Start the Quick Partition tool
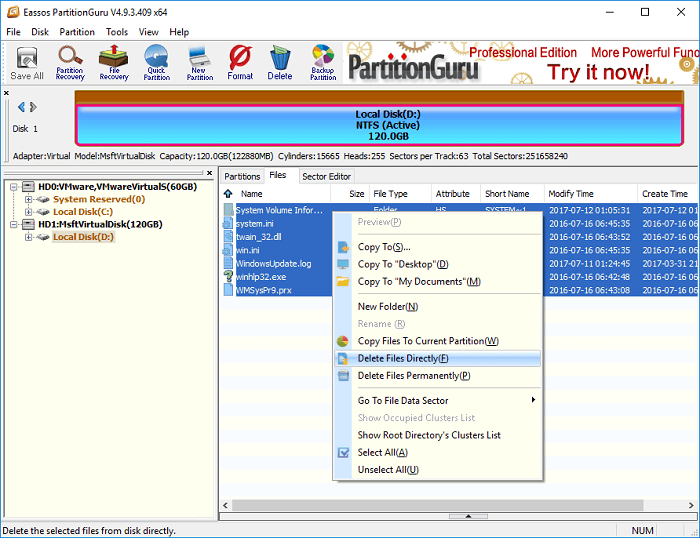The image size is (700, 538). point(157,63)
